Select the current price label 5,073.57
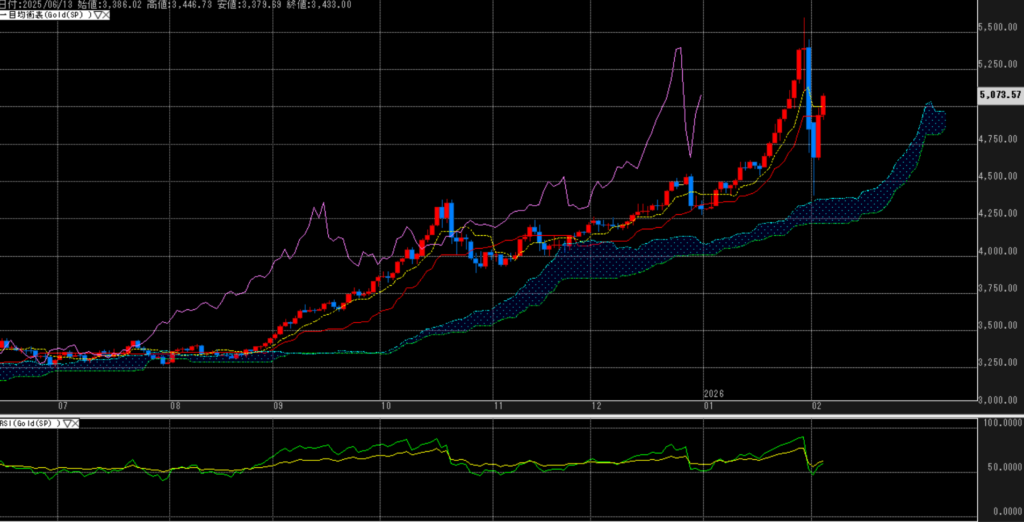 click(1000, 95)
